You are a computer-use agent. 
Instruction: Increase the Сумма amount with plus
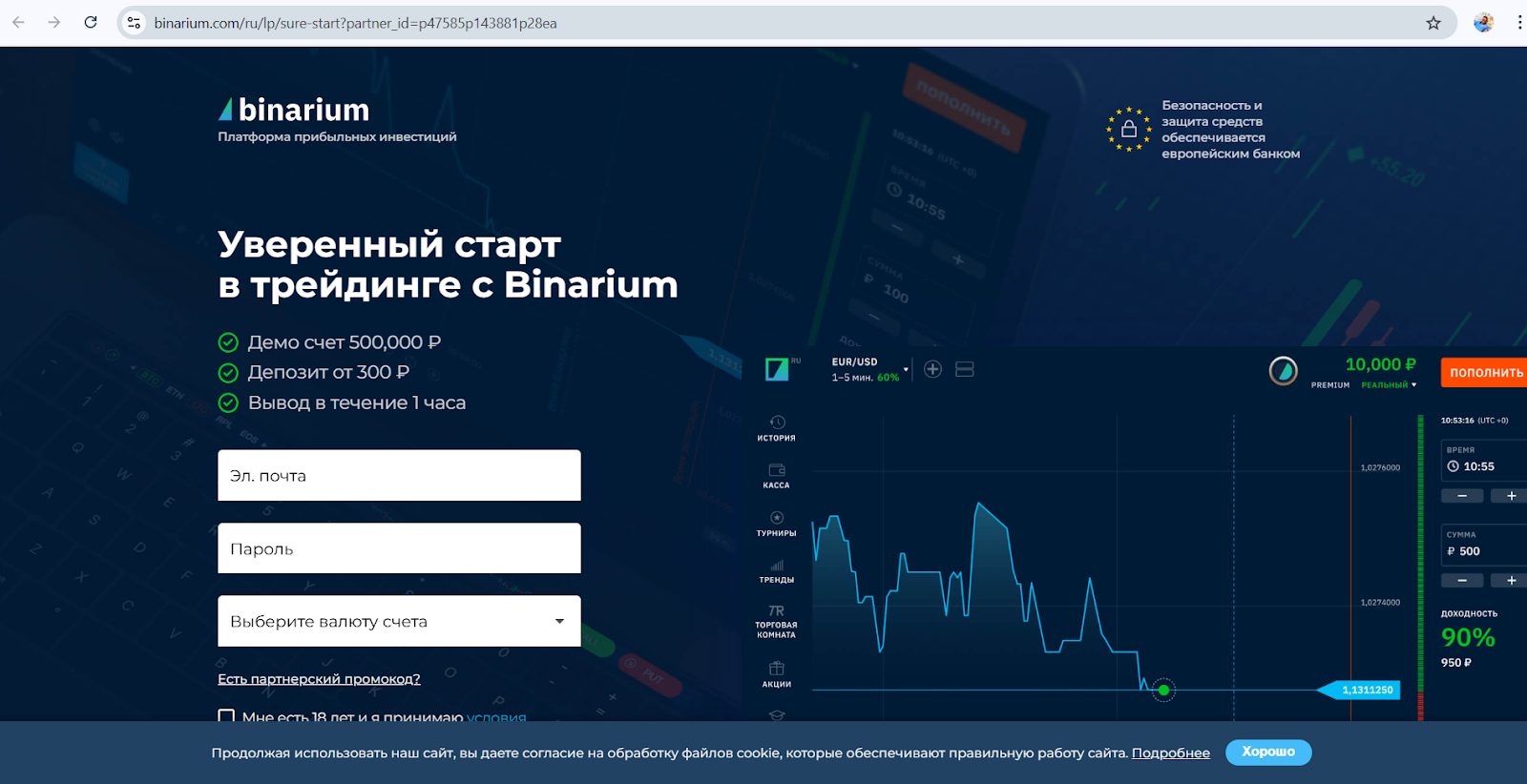click(1511, 580)
